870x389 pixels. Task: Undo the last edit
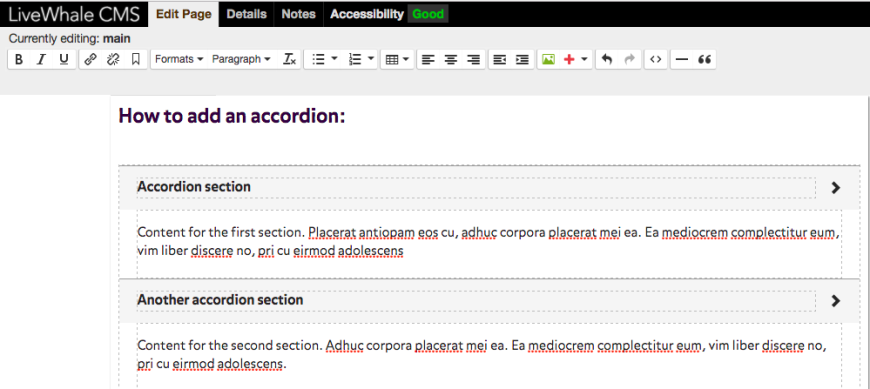click(607, 59)
